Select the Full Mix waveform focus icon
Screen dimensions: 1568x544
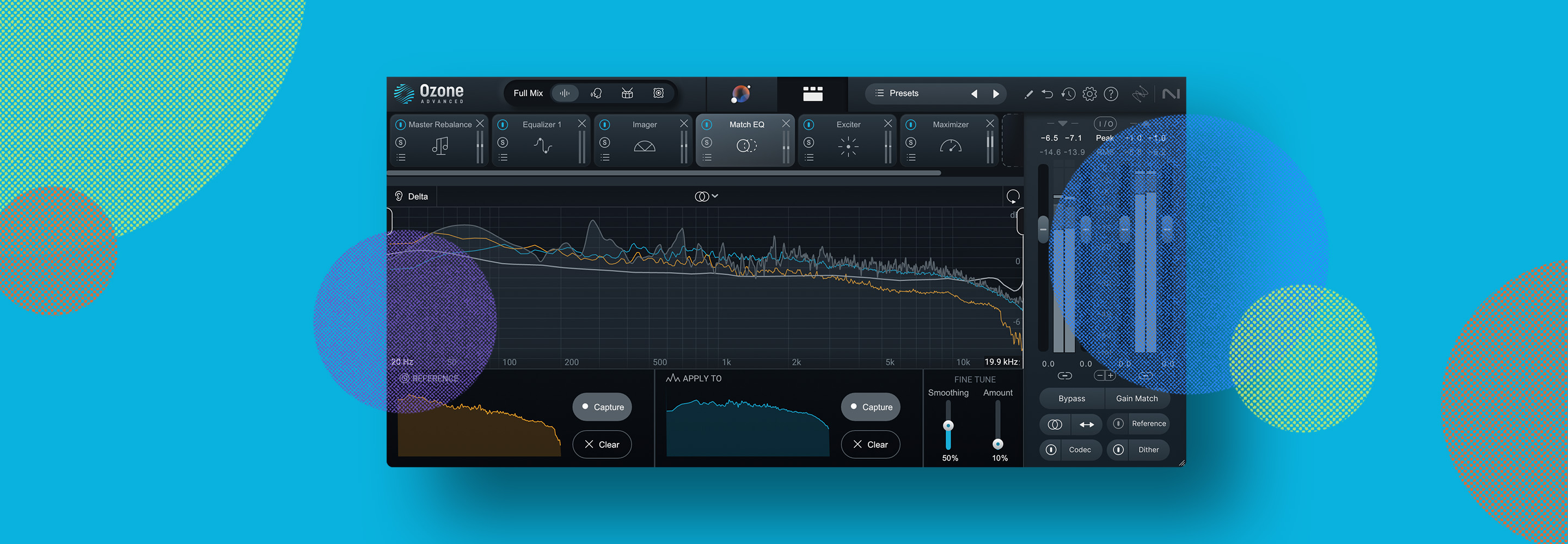(x=564, y=93)
